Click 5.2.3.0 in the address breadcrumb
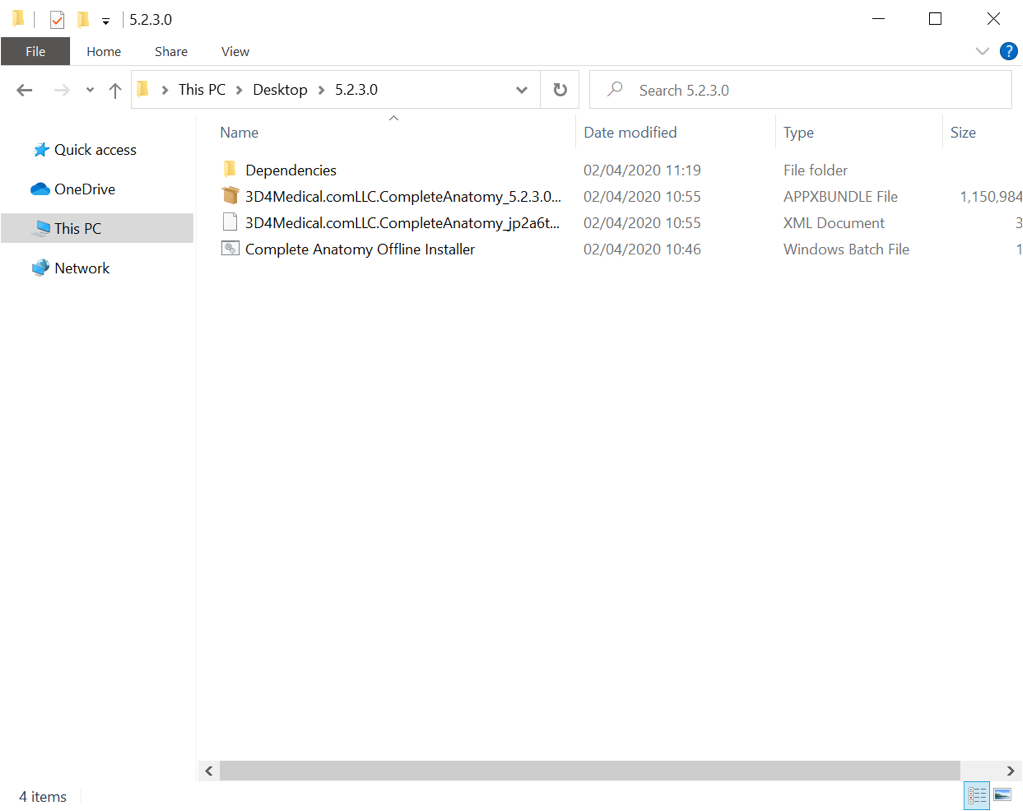1023x811 pixels. [x=356, y=89]
